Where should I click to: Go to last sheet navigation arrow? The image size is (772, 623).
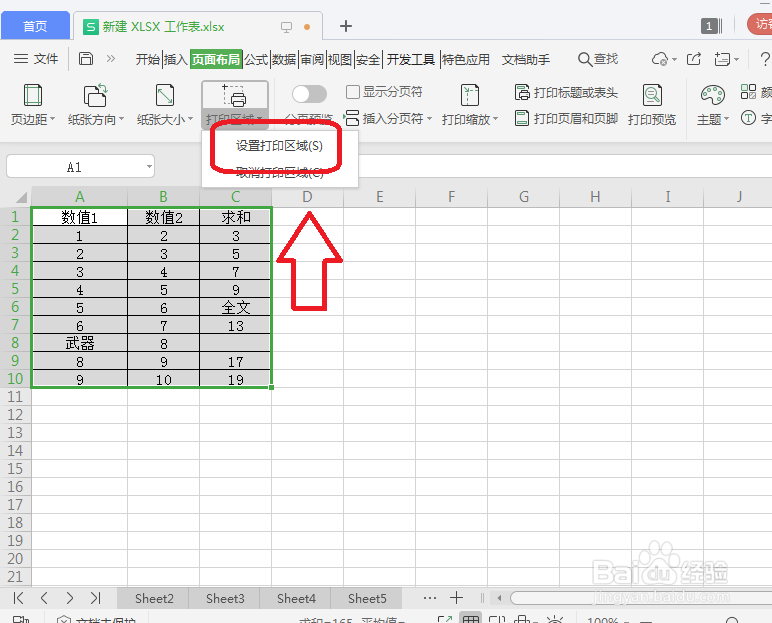point(95,598)
